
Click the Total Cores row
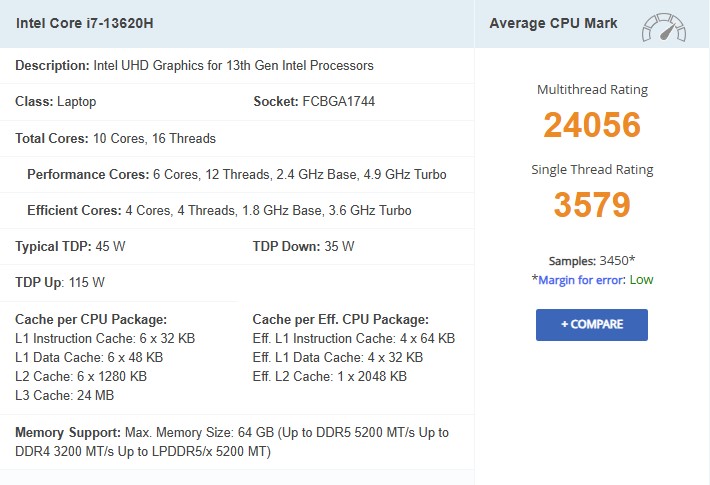pos(116,138)
